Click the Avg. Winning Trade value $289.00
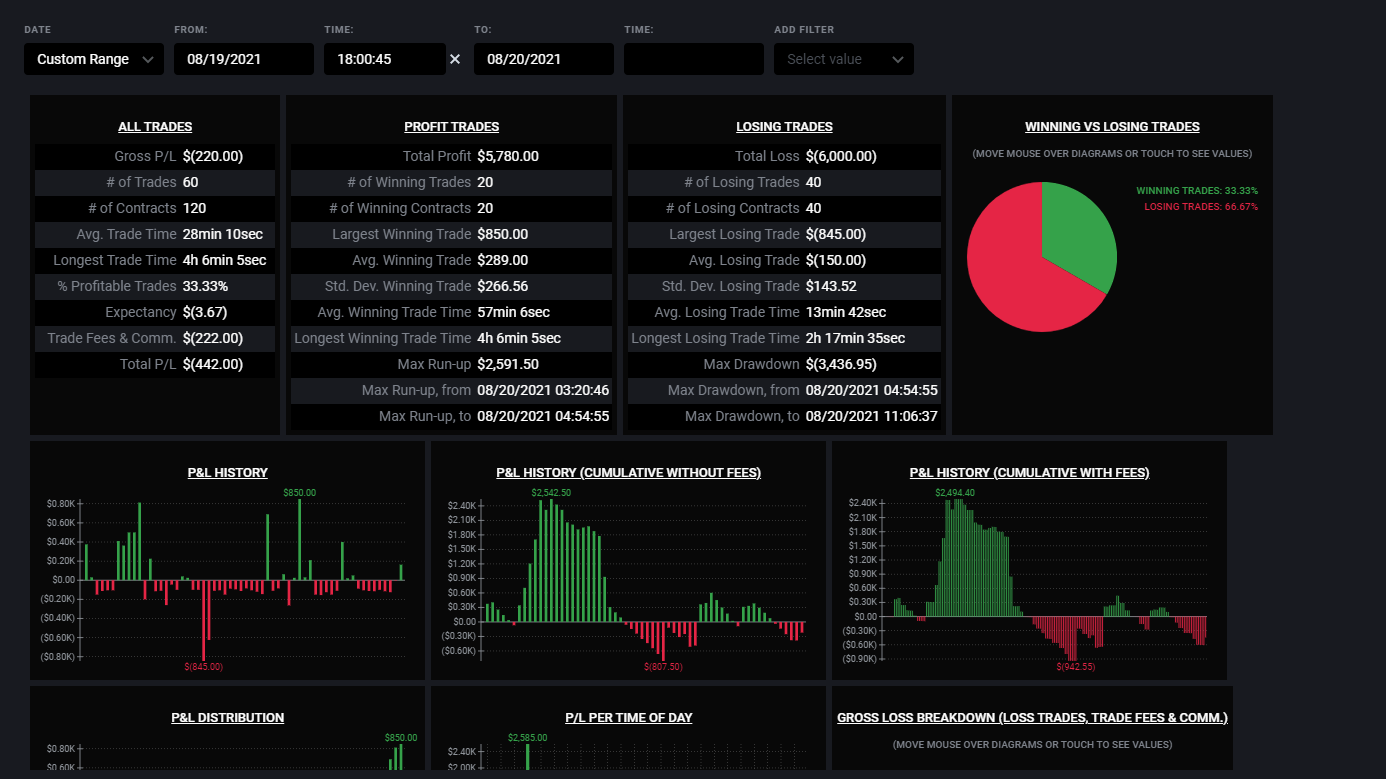Screen dimensions: 1386x779 pos(503,260)
